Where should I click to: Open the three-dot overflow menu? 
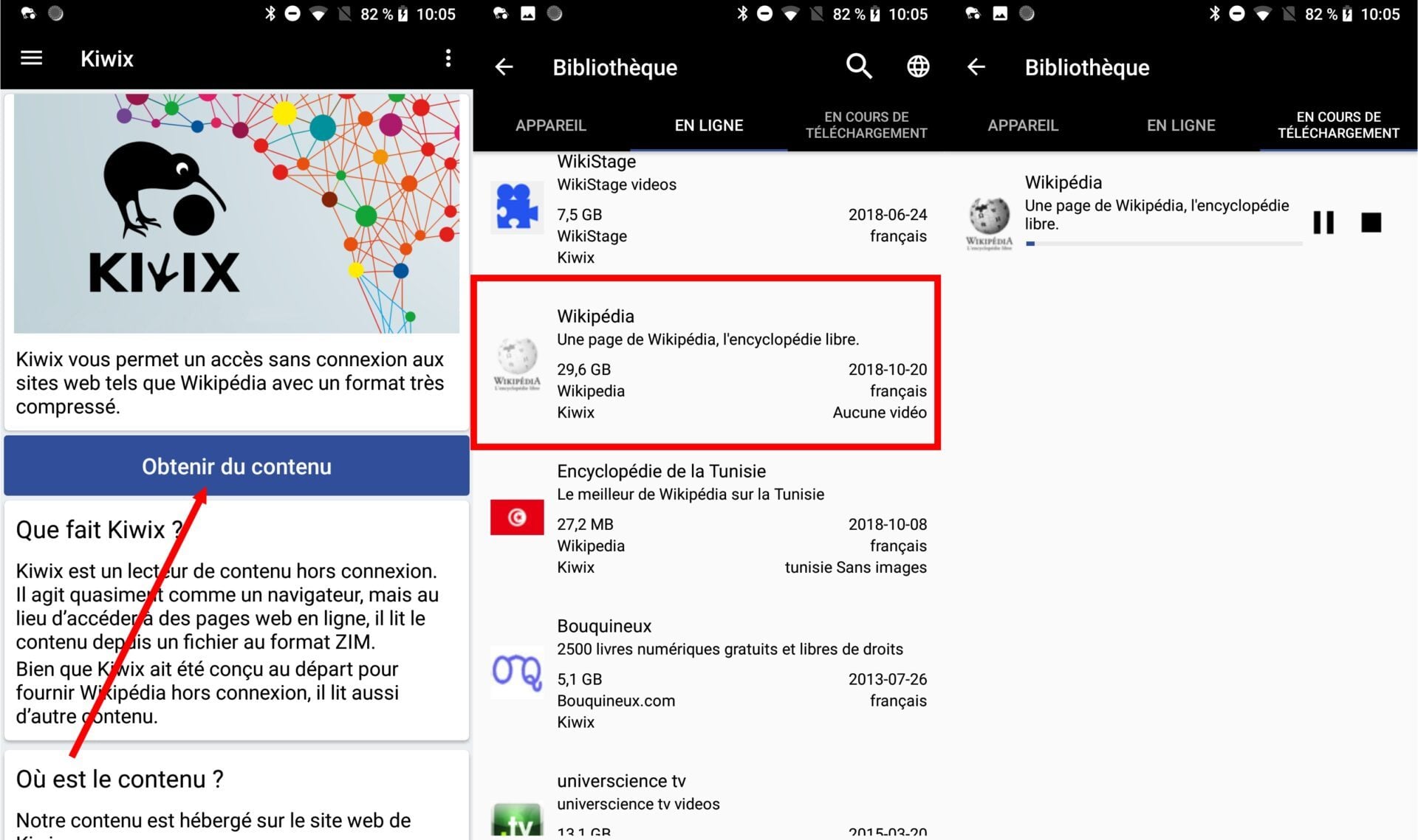coord(448,58)
